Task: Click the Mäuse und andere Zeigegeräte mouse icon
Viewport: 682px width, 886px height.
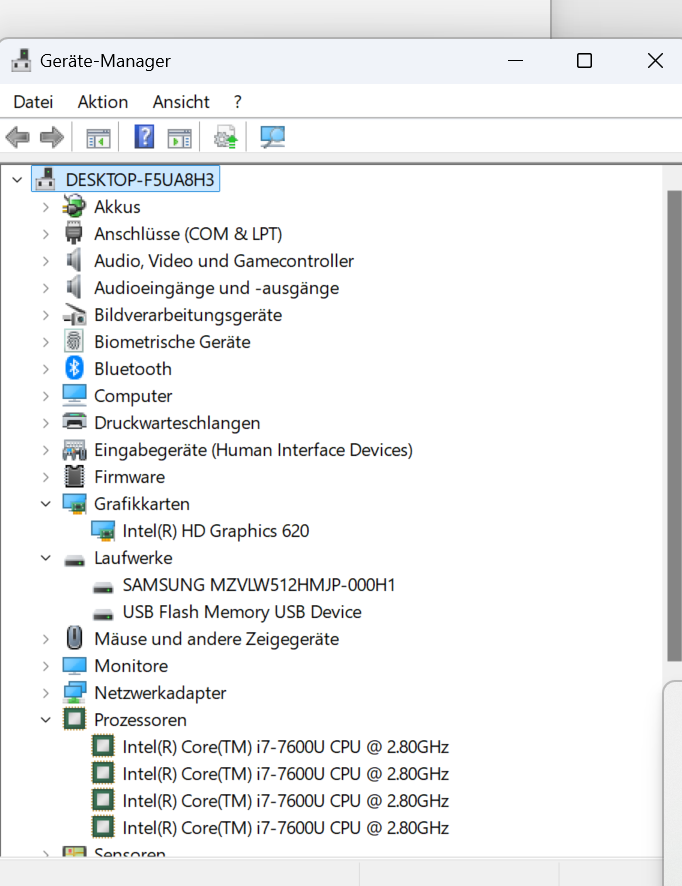Action: tap(74, 639)
